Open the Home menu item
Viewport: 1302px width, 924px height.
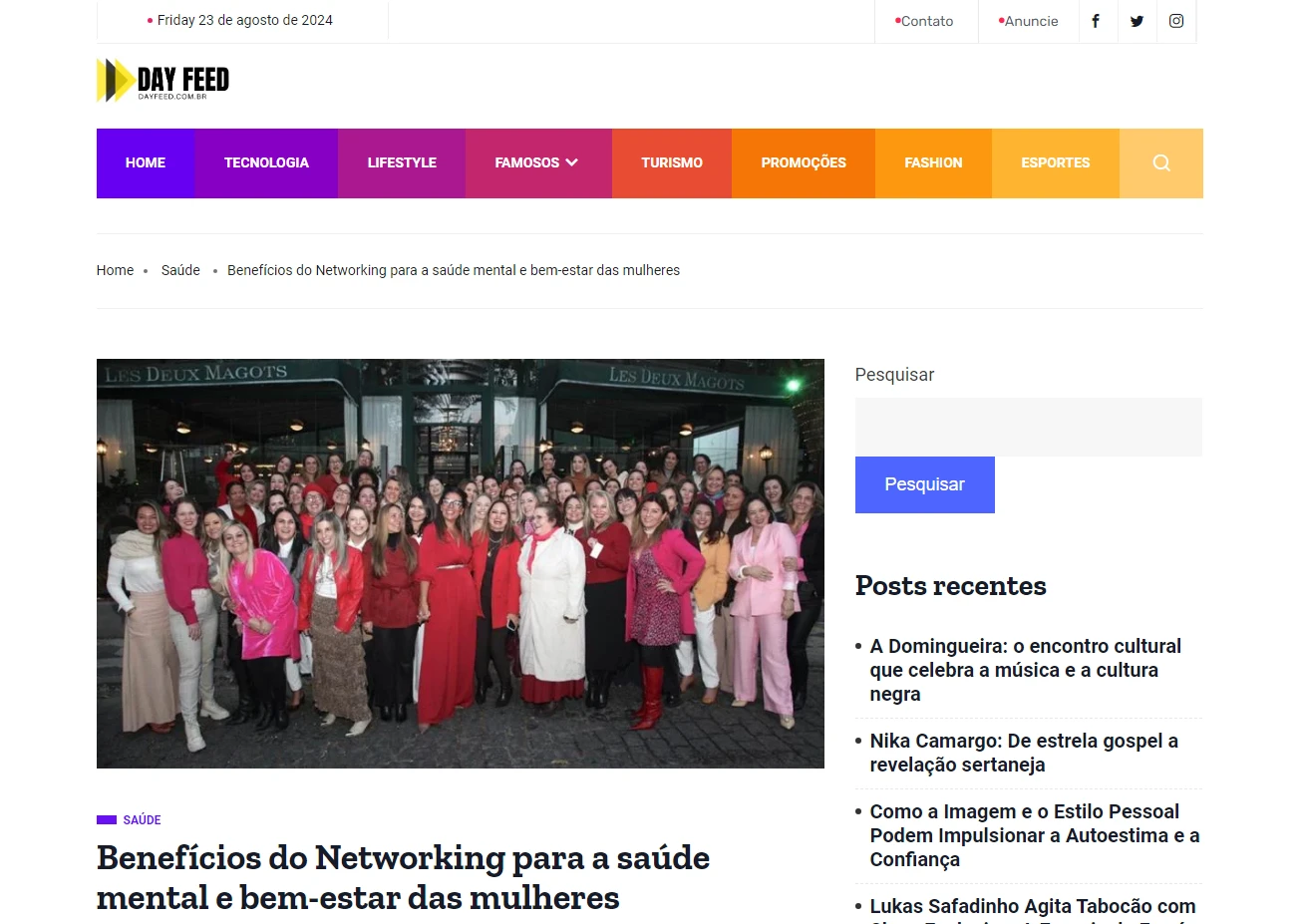tap(146, 162)
